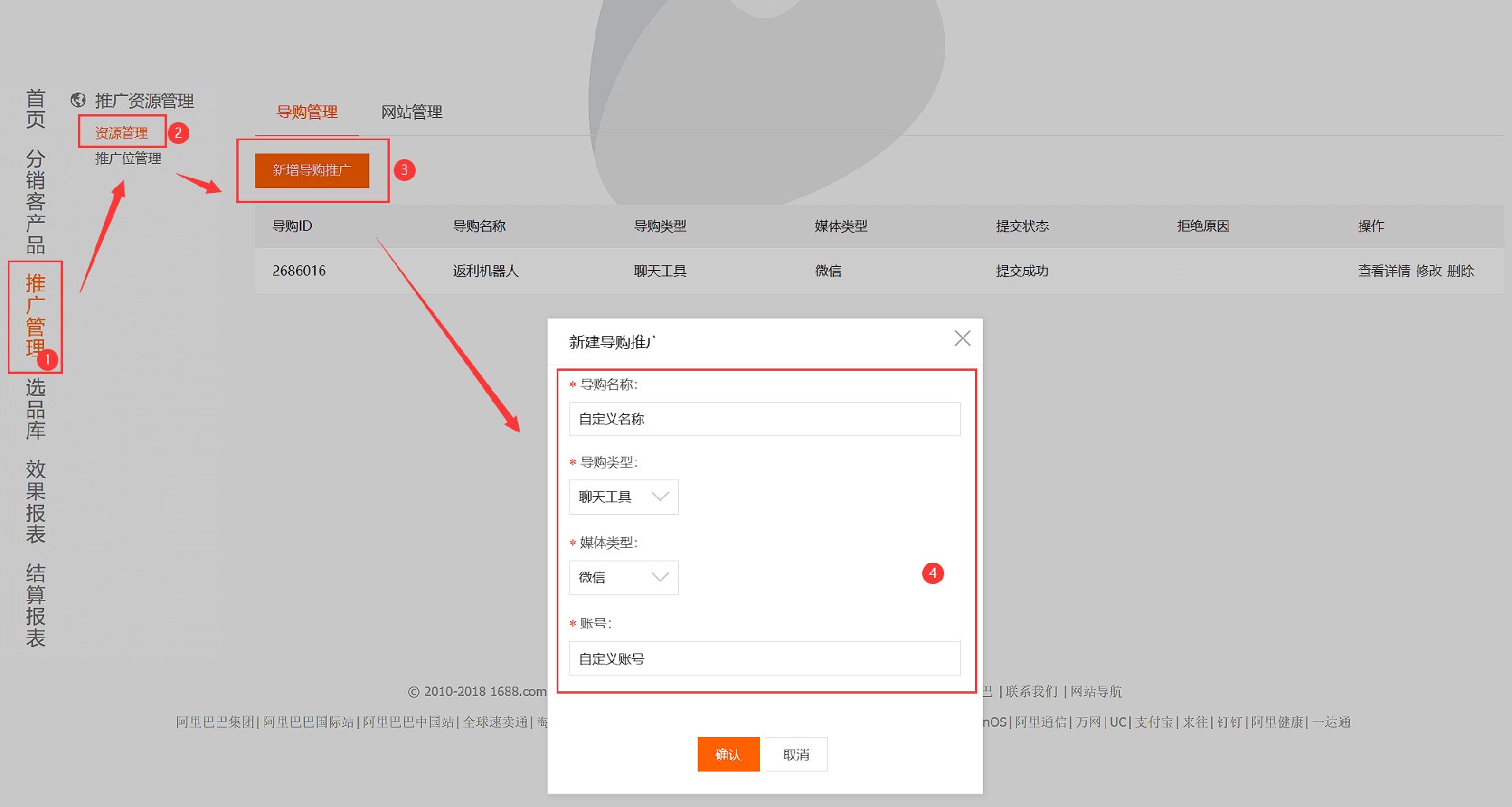Click the 新增导购推广 button
Viewport: 1512px width, 807px height.
(x=312, y=170)
